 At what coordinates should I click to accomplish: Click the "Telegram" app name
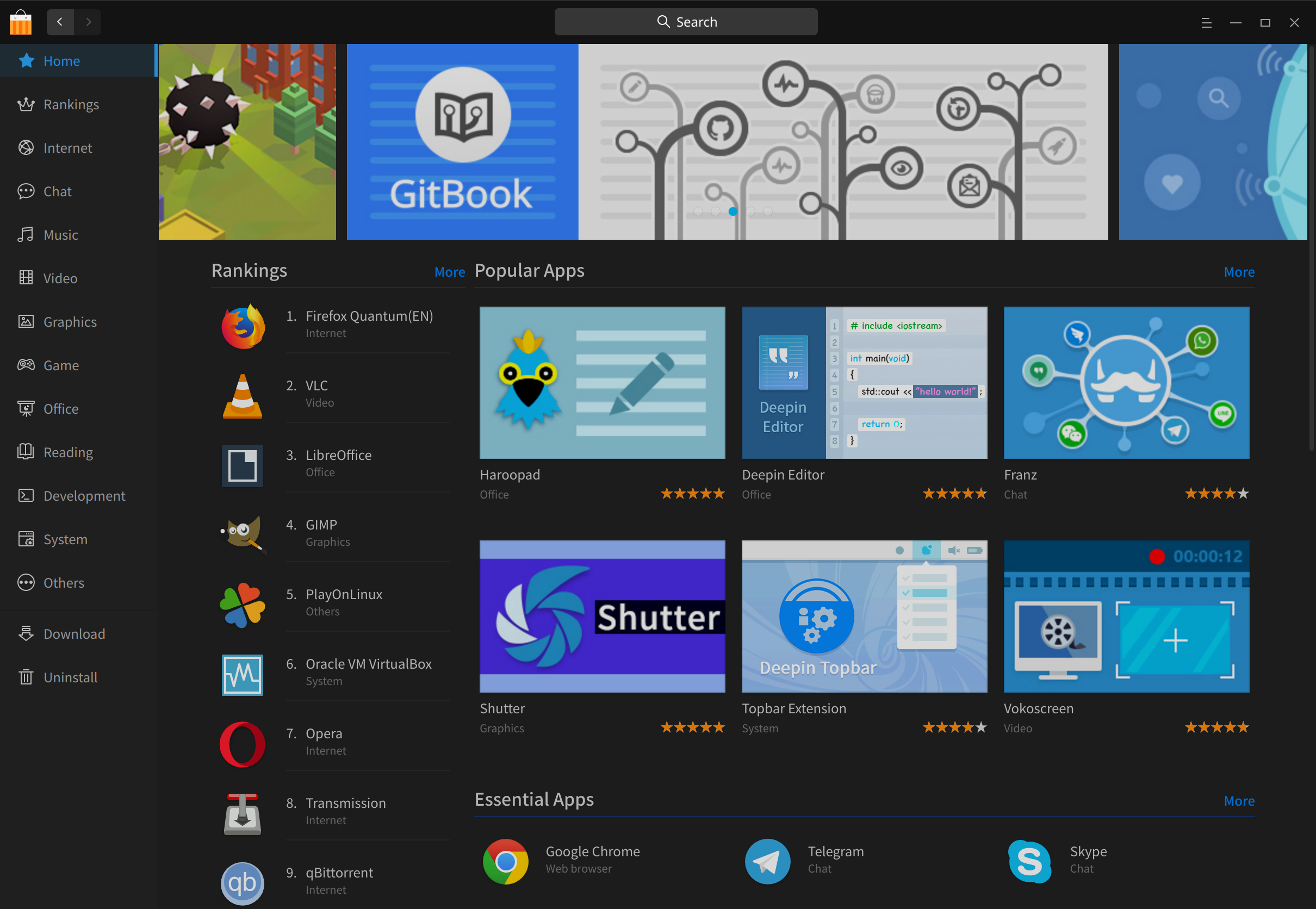point(836,851)
